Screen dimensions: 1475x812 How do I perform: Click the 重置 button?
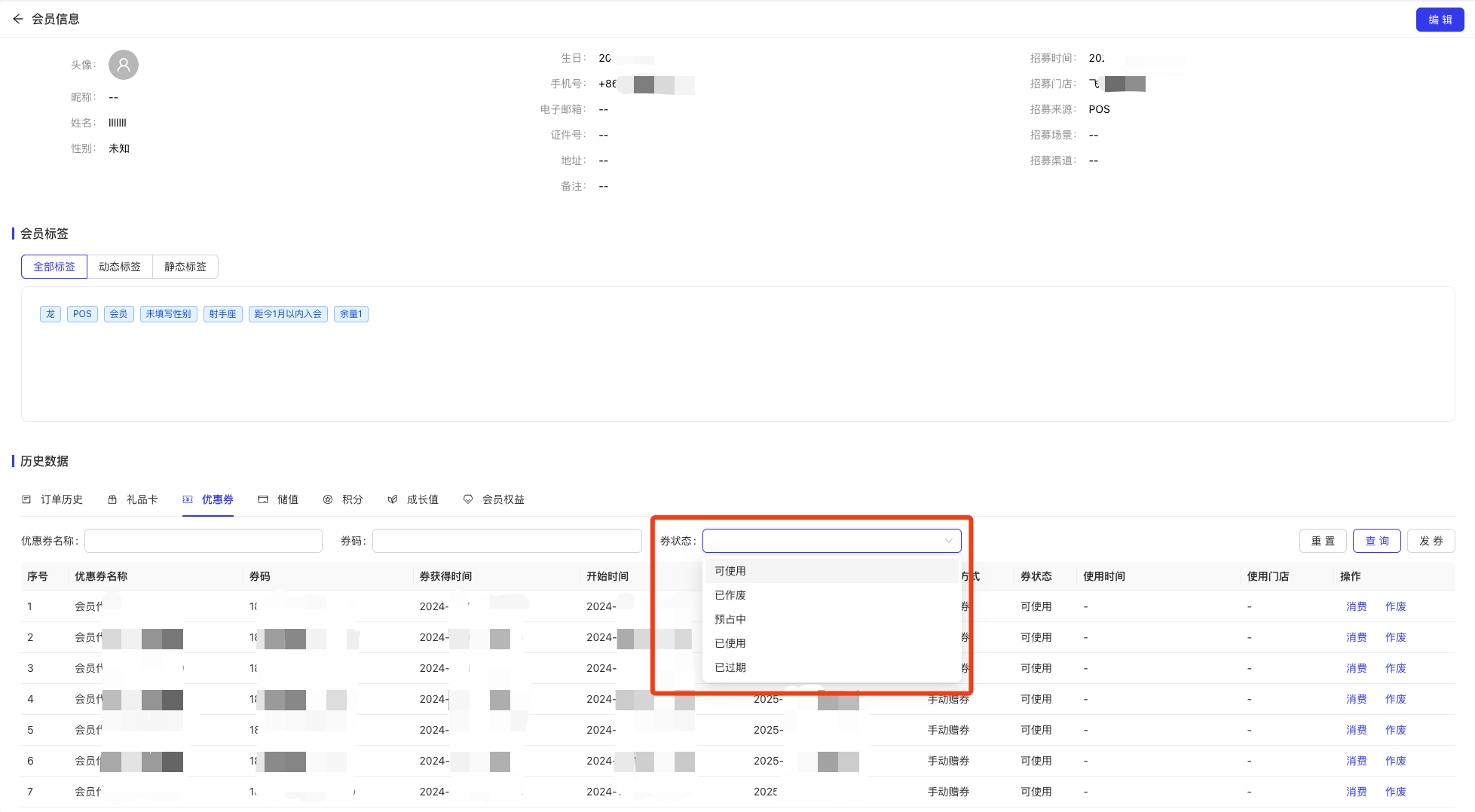tap(1323, 541)
